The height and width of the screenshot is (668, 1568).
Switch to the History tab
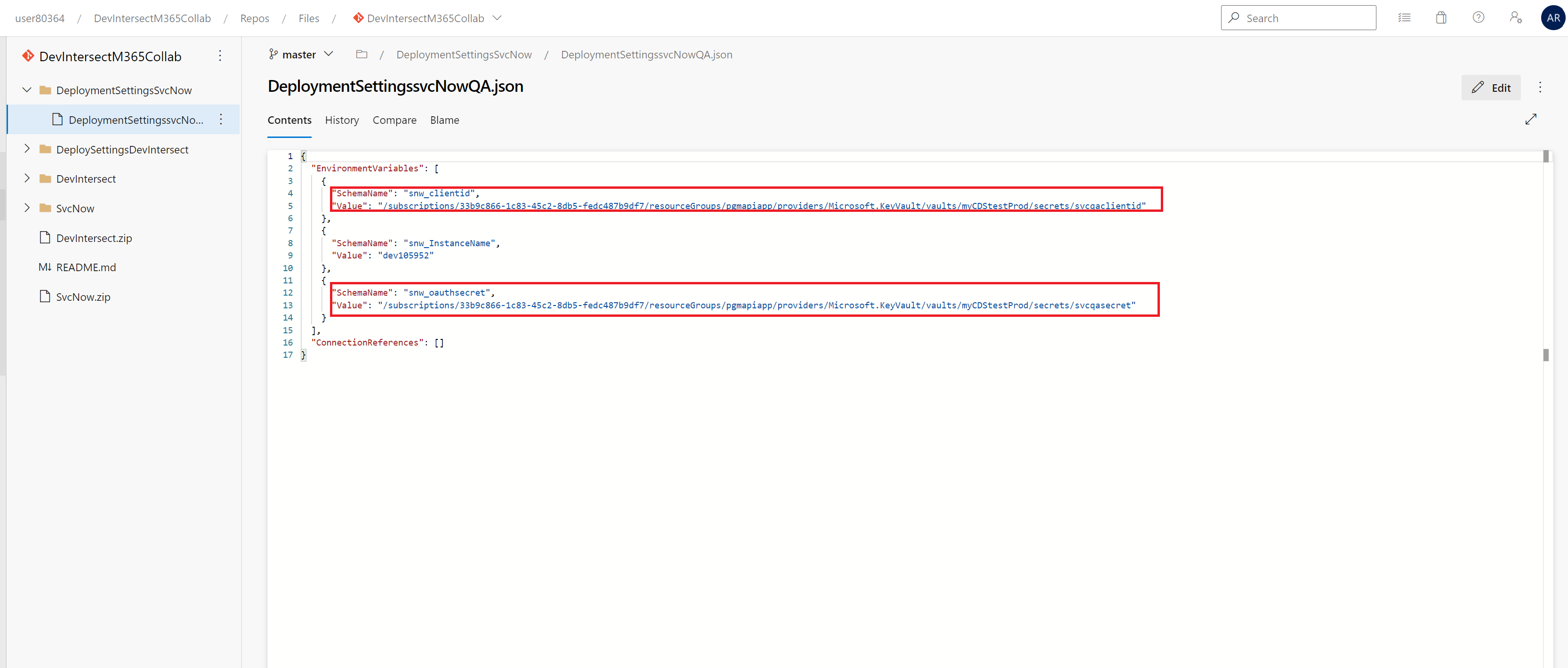pos(341,120)
